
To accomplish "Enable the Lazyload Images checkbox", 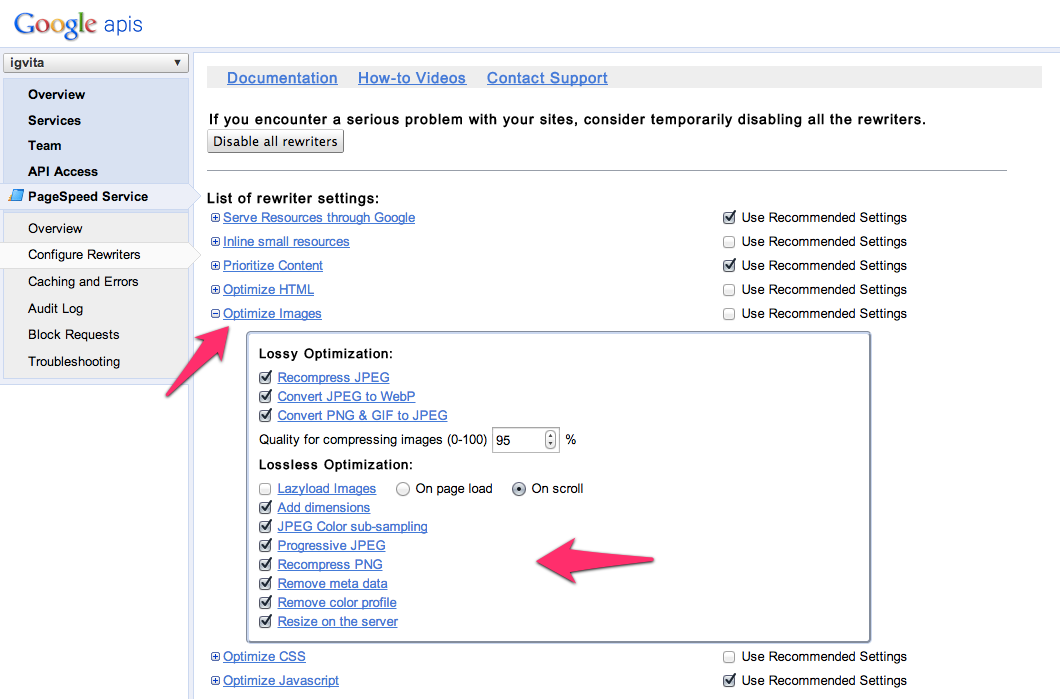I will coord(265,489).
